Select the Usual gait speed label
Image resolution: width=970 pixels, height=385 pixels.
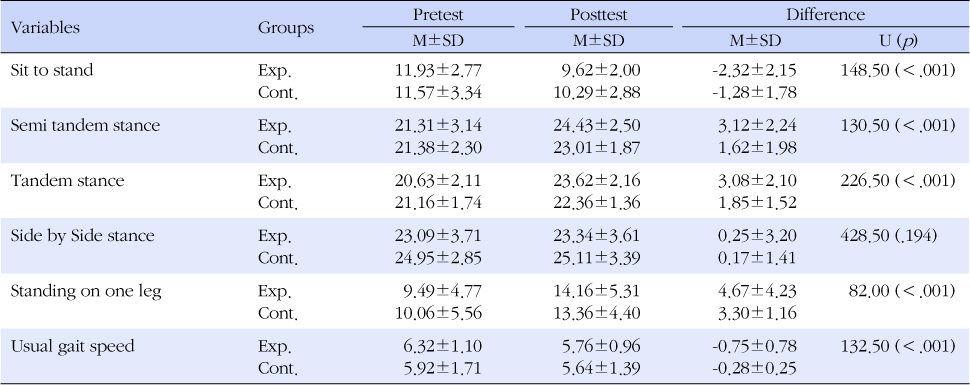pos(72,346)
